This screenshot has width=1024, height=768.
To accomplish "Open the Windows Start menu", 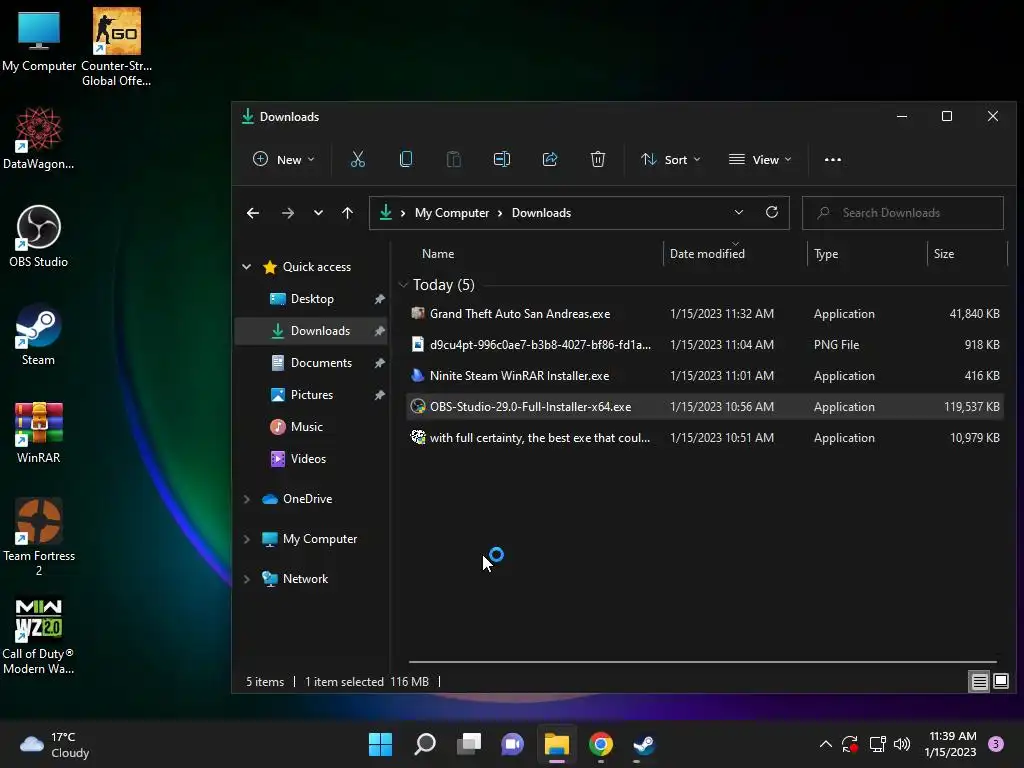I will pos(380,744).
